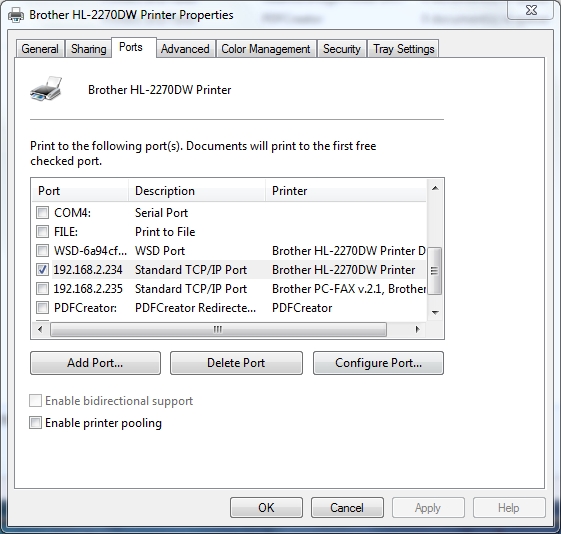Click the vertical scrollbar thumb in port list
Image resolution: width=561 pixels, height=534 pixels.
click(x=434, y=271)
